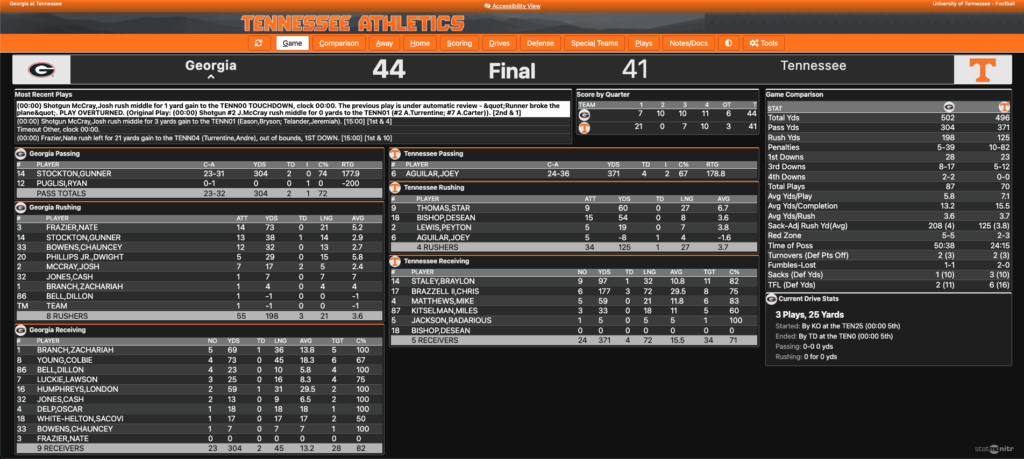The width and height of the screenshot is (1024, 459).
Task: Click the Red Zone comparison row
Action: 889,235
